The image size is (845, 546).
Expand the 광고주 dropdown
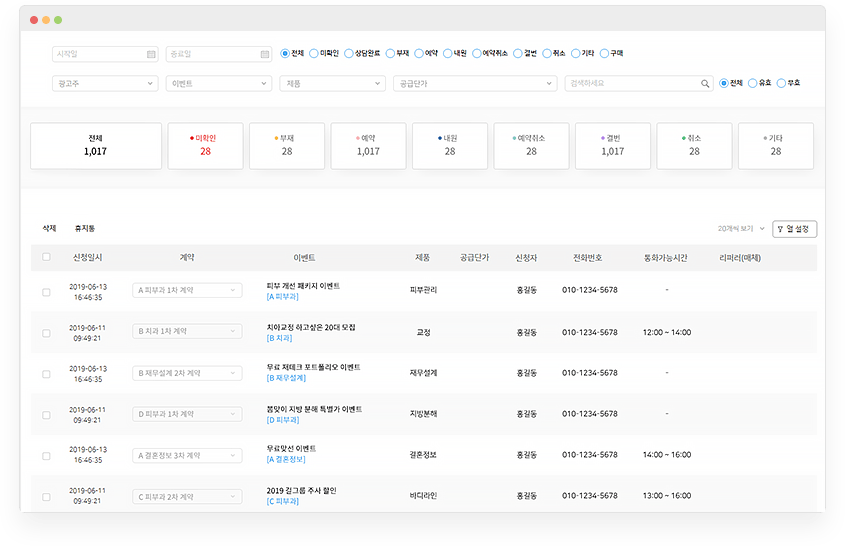coord(105,84)
